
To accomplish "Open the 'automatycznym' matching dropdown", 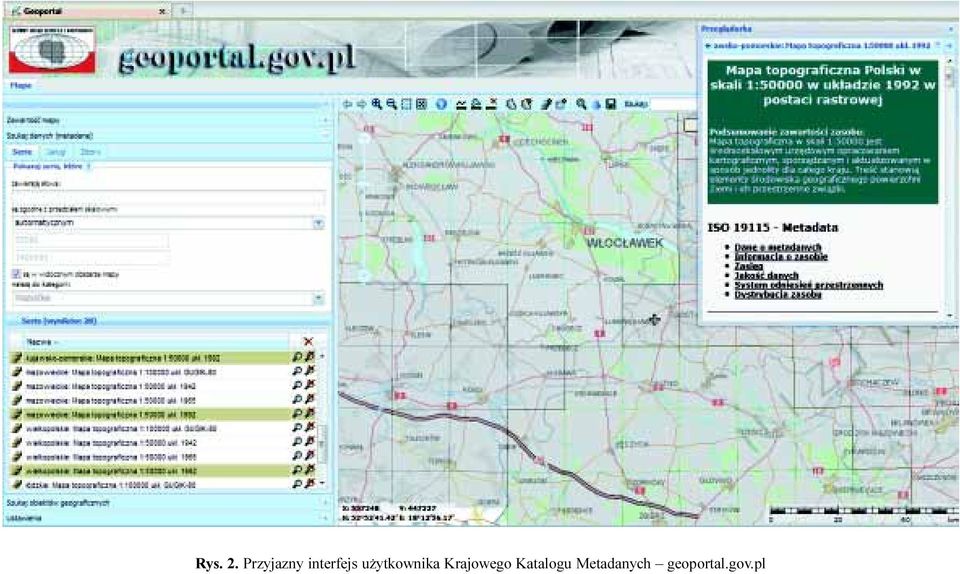I will coord(318,223).
